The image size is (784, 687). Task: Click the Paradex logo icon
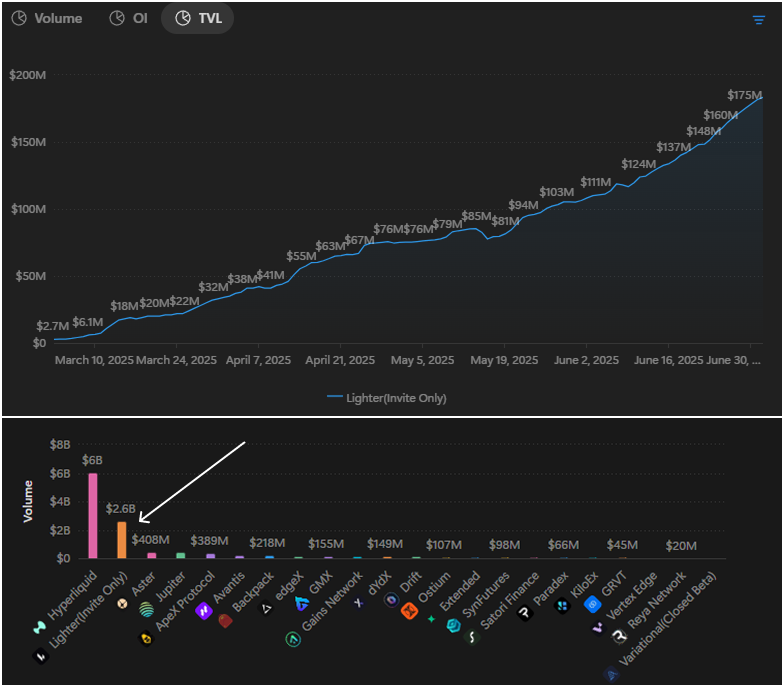coord(525,612)
